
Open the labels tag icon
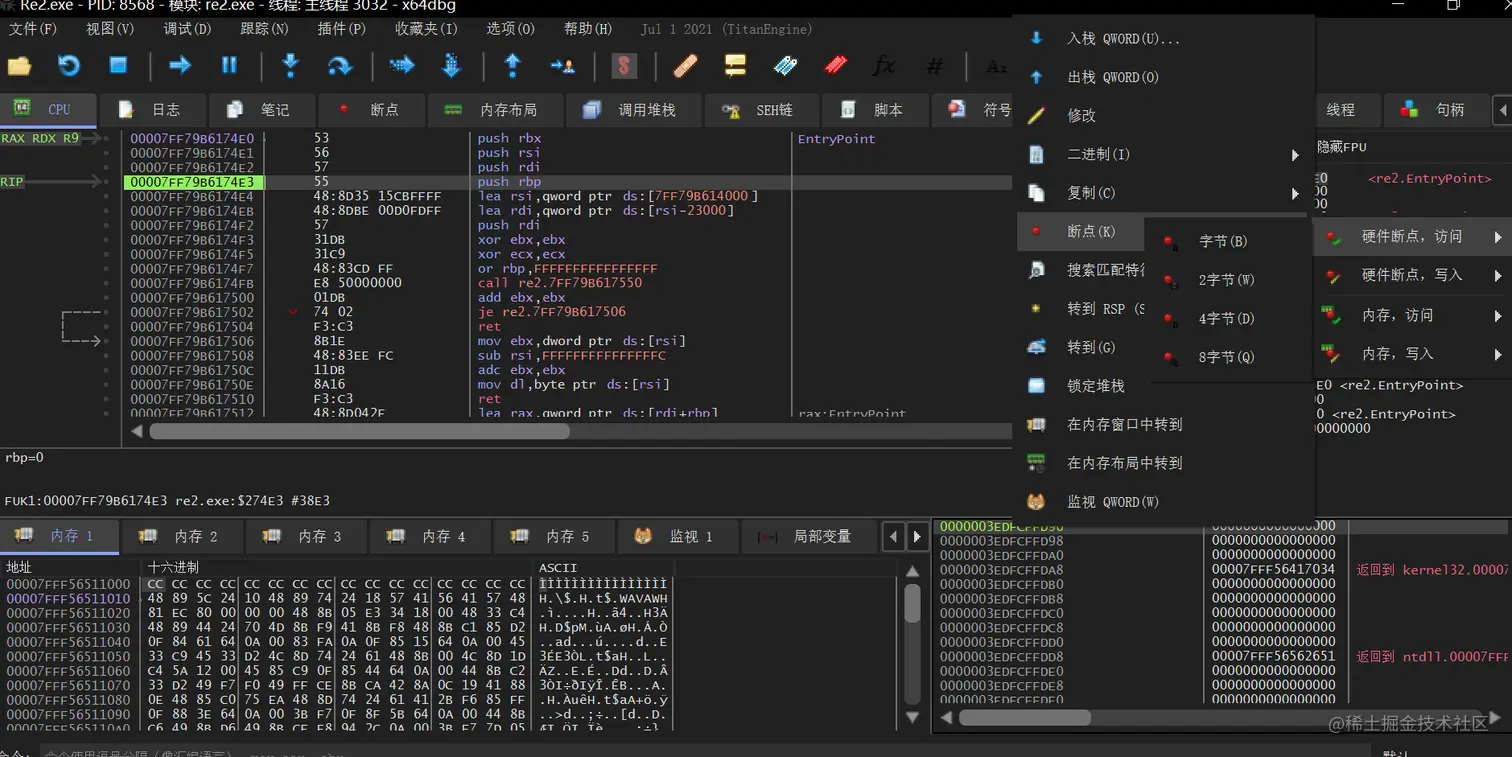[x=785, y=66]
